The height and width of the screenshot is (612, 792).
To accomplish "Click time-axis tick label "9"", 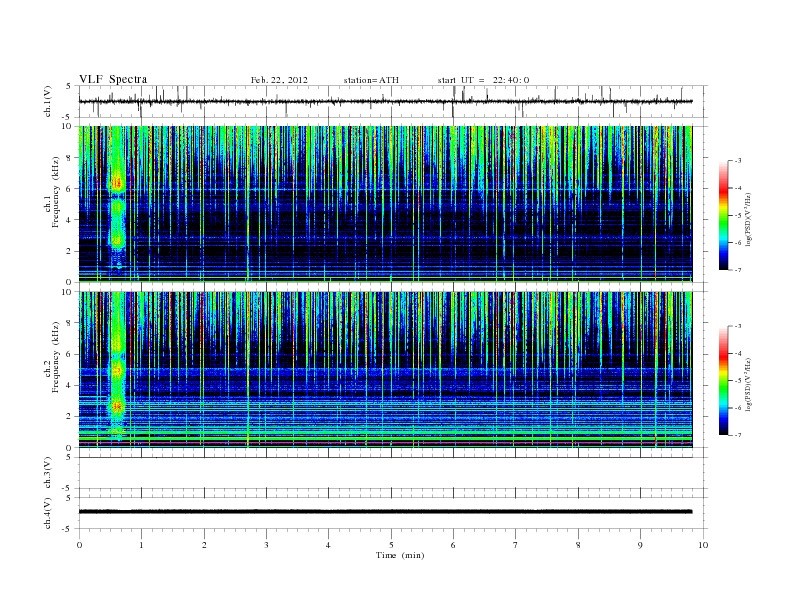I will coord(640,545).
